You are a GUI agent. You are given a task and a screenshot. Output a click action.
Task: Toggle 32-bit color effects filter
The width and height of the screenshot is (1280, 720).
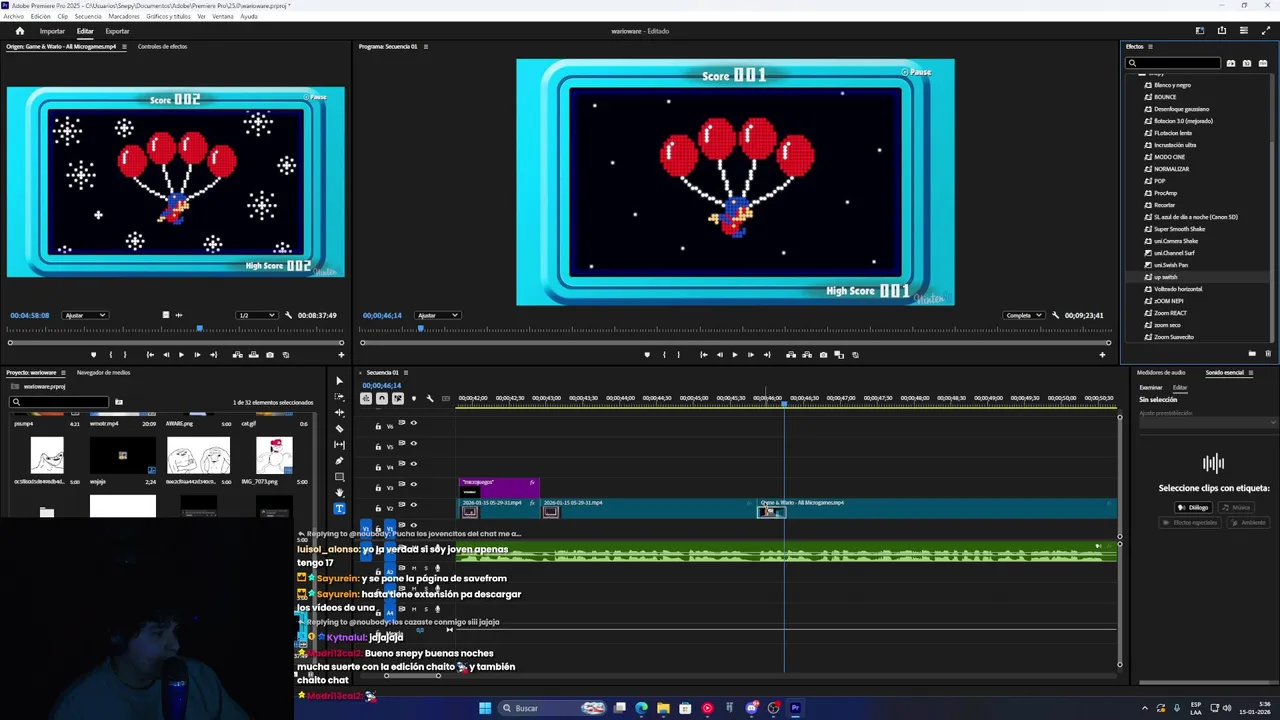pyautogui.click(x=1247, y=63)
